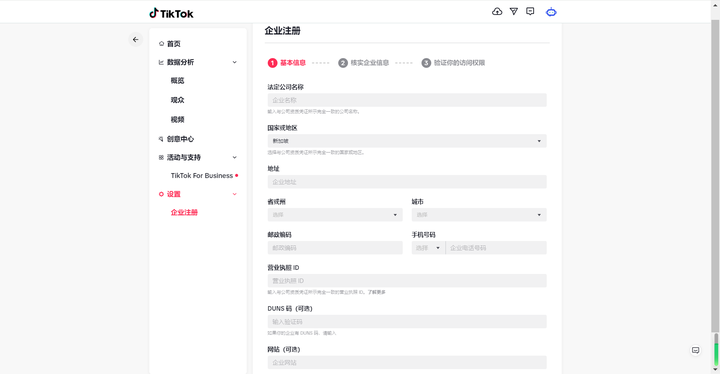This screenshot has height=374, width=720.
Task: Open 概览 under 数据分析
Action: [x=177, y=80]
